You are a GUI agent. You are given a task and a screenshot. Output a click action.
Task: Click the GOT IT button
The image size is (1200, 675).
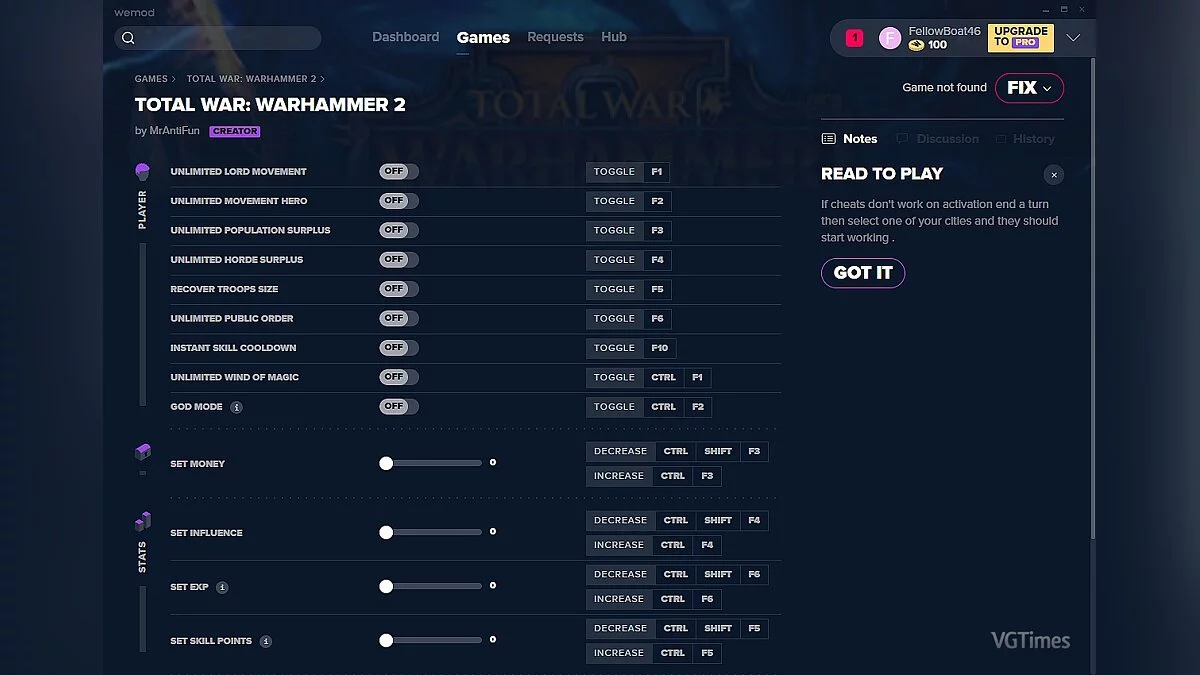pos(863,273)
